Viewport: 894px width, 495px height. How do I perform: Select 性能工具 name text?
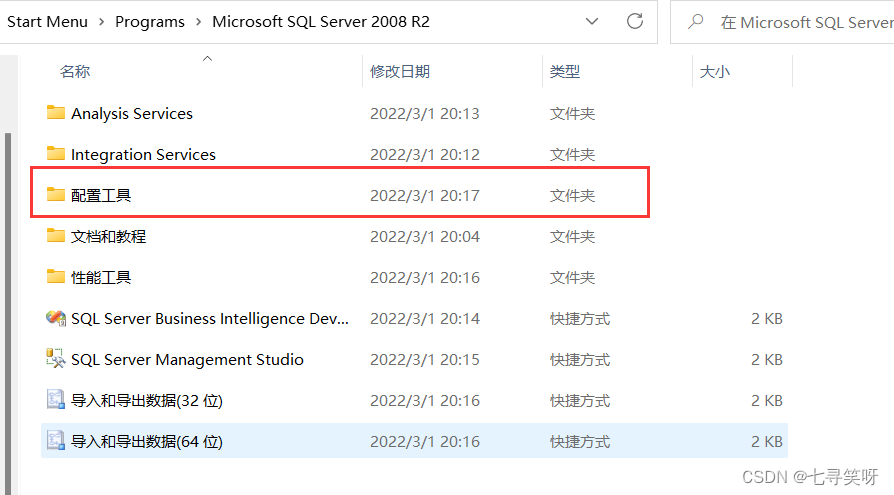(101, 277)
